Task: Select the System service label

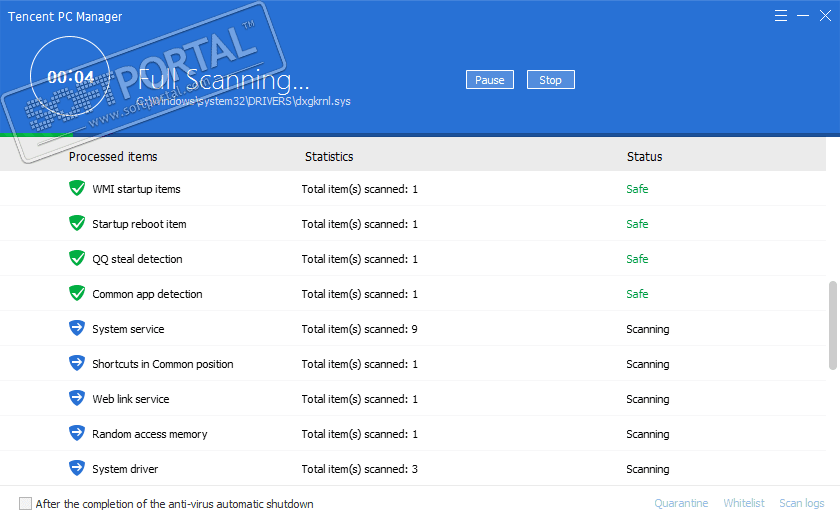Action: point(128,329)
